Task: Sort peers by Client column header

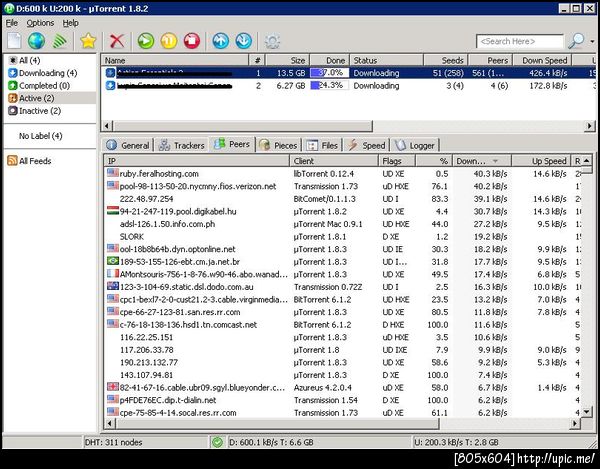Action: point(334,161)
